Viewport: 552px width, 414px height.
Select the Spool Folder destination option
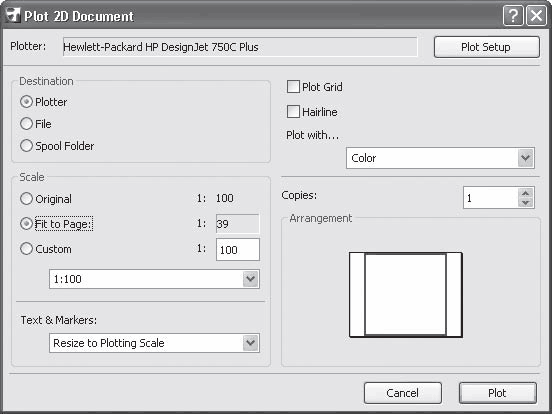point(26,146)
